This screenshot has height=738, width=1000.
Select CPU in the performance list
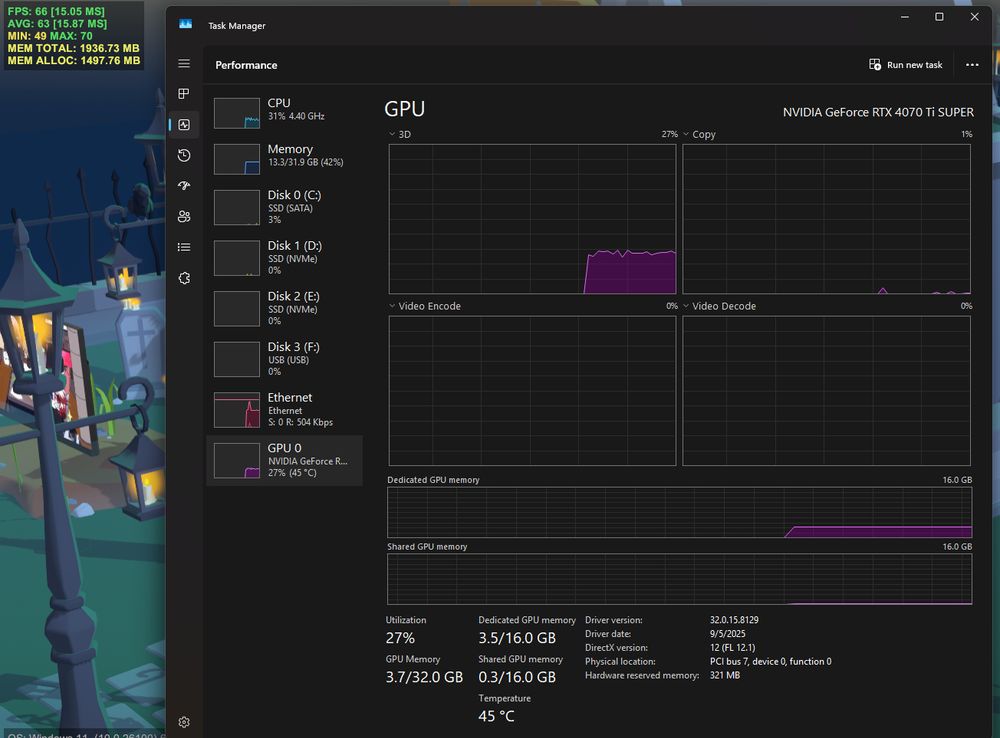[284, 113]
